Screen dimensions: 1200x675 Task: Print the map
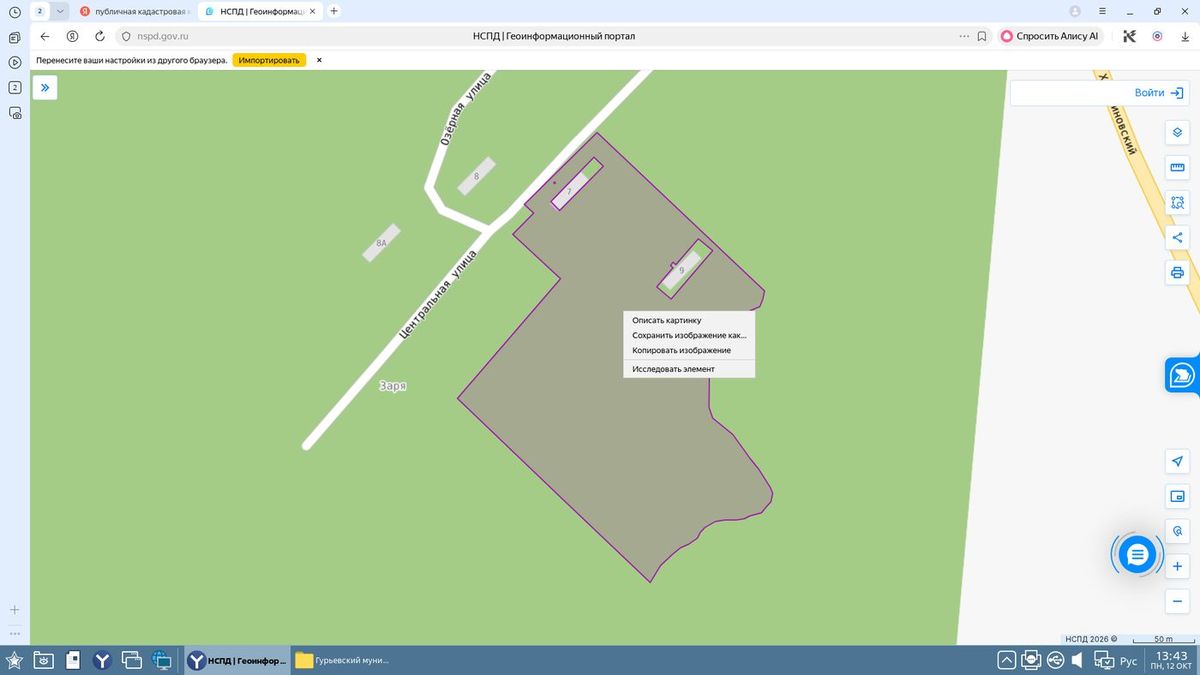pyautogui.click(x=1177, y=272)
